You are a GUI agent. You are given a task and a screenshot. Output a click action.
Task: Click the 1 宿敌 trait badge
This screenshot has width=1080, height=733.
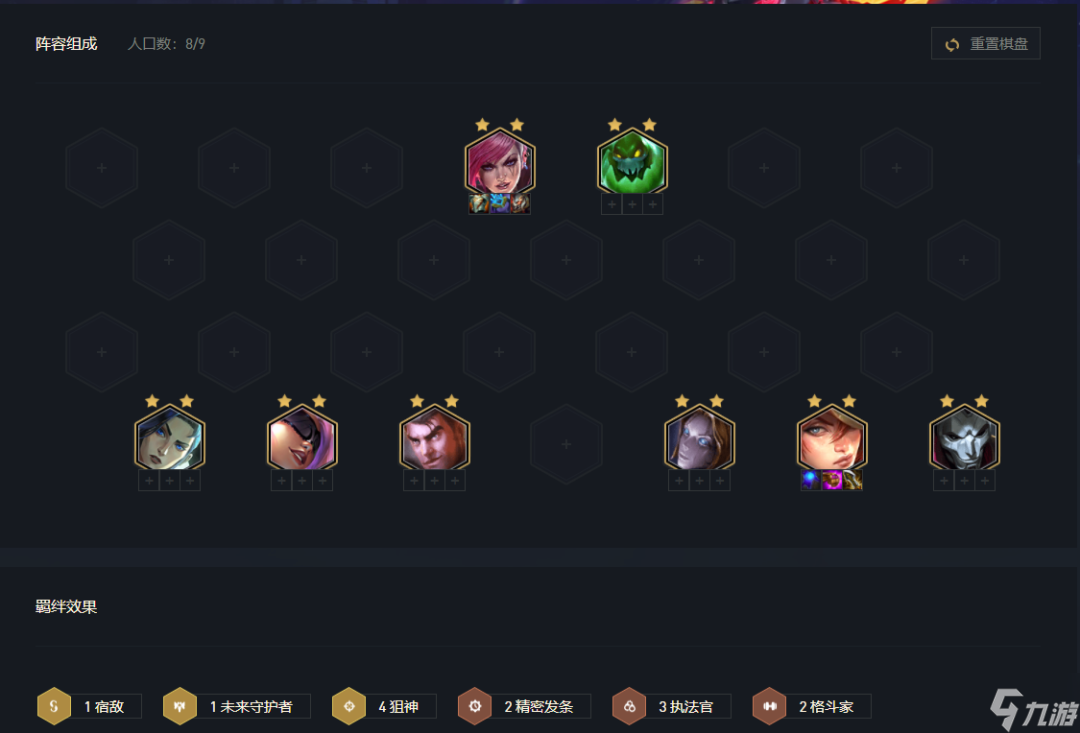pyautogui.click(x=90, y=706)
